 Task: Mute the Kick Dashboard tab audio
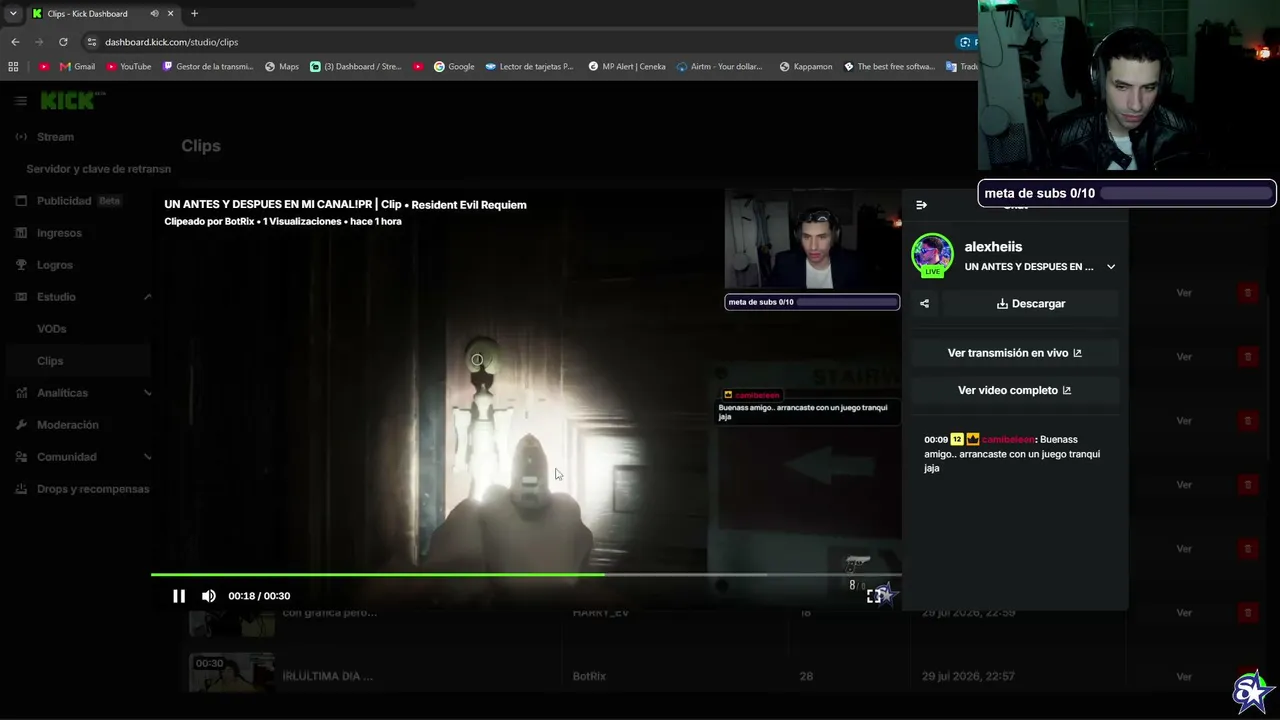click(x=154, y=14)
